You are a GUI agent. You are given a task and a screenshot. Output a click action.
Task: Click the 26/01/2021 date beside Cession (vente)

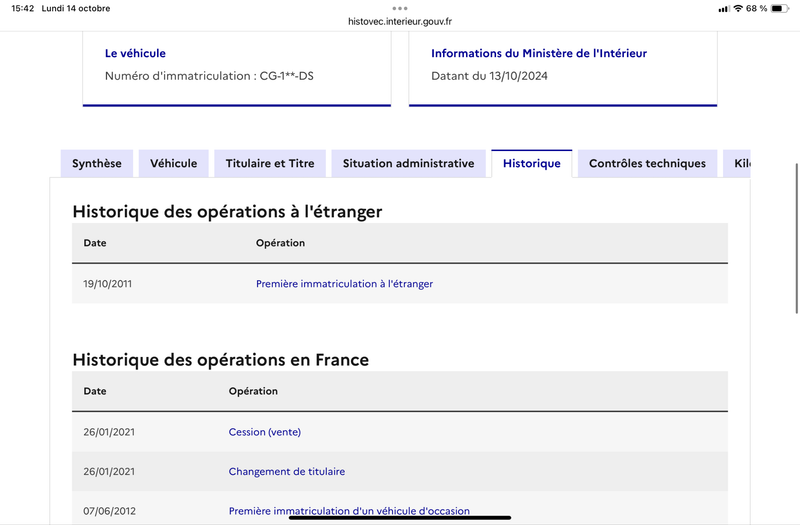[109, 432]
